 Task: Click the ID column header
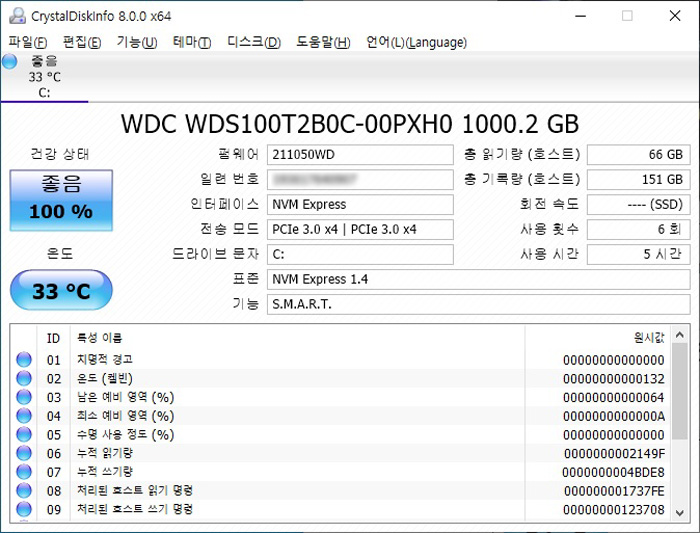tap(54, 338)
